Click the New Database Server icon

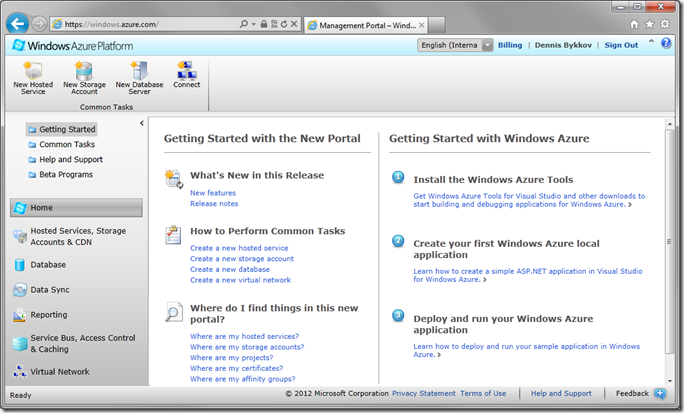139,70
